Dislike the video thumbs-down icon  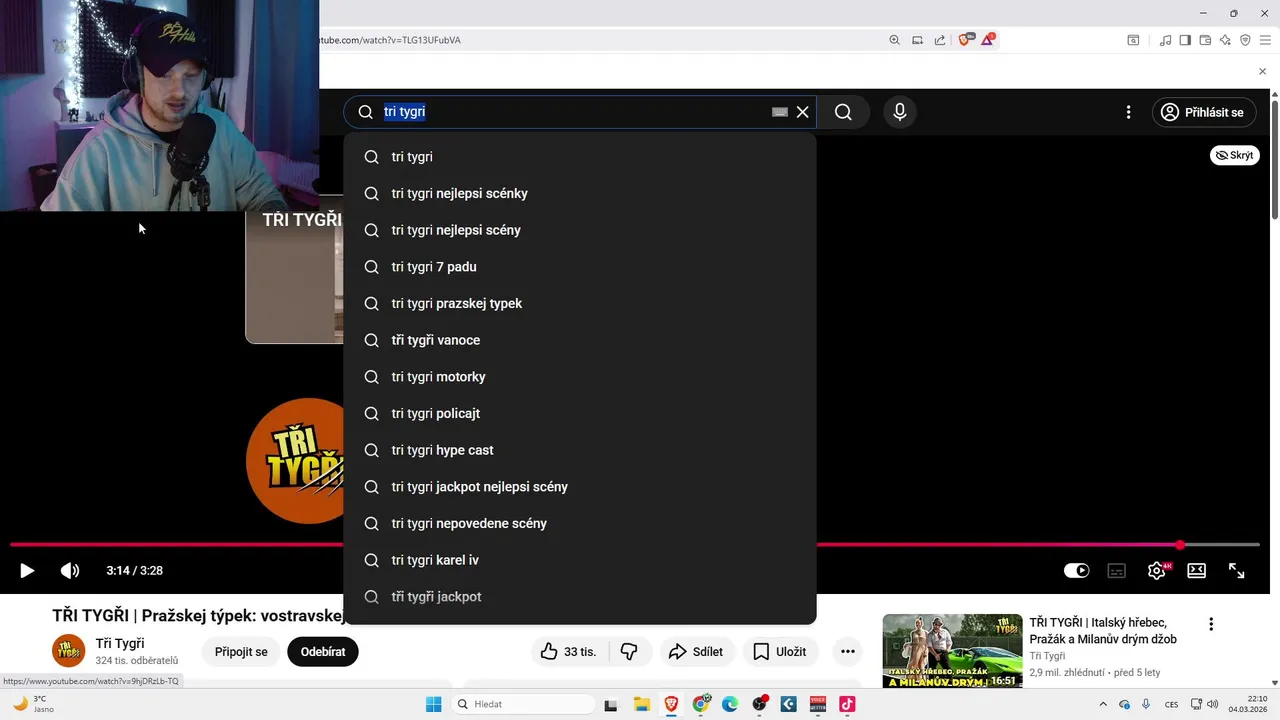click(629, 652)
